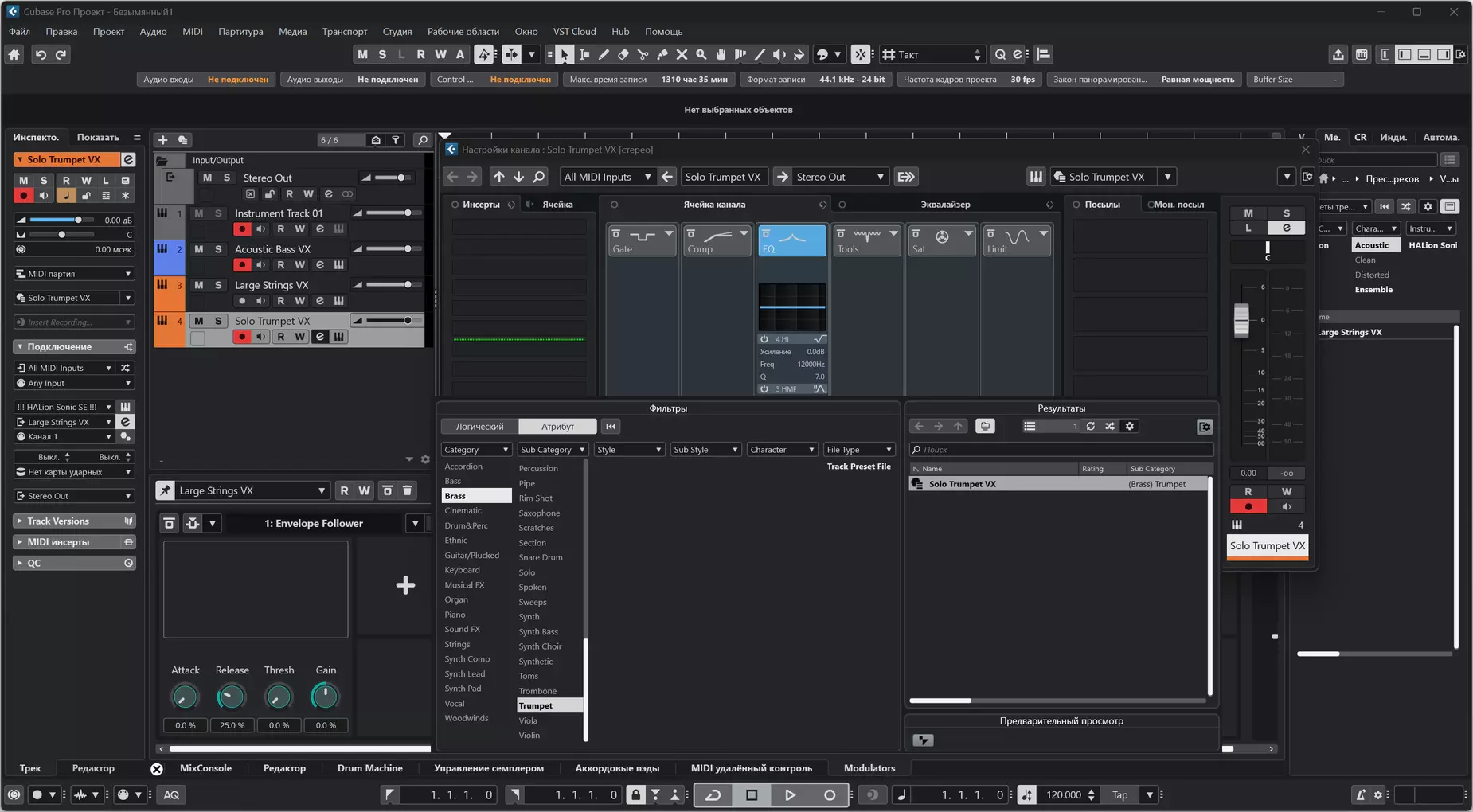This screenshot has height=812, width=1473.
Task: Click the Redo arrow in toolbar
Action: coord(61,54)
